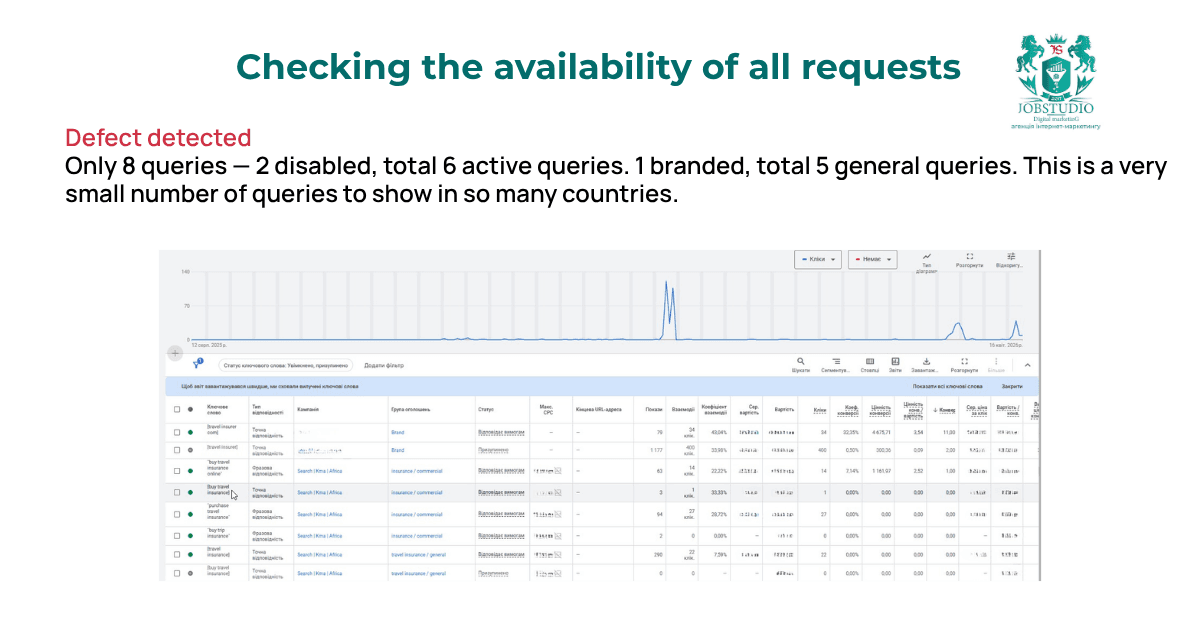Viewport: 1200px width, 628px height.
Task: Open the keyword status filter chip
Action: tap(285, 366)
